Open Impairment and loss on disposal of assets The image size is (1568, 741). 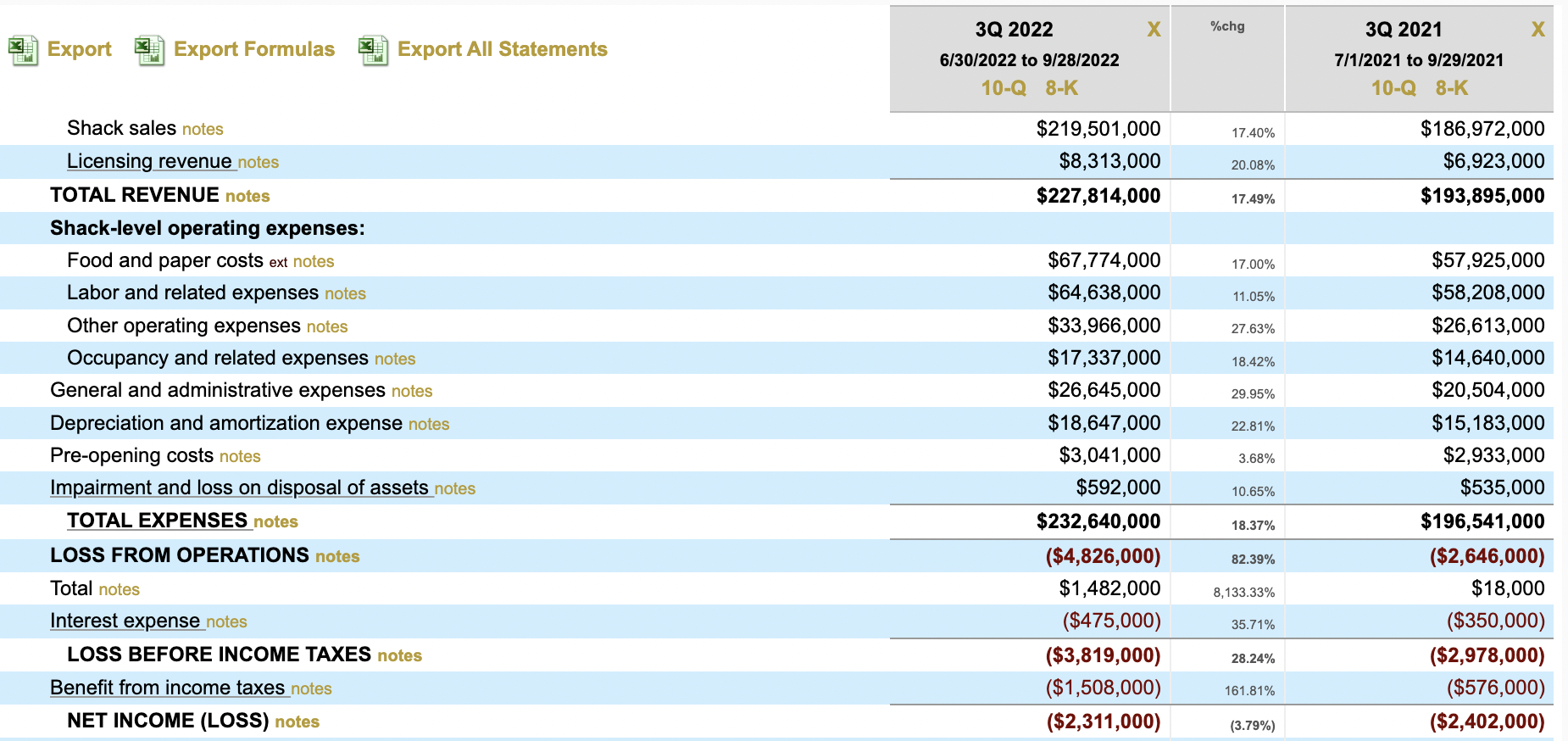[x=239, y=487]
